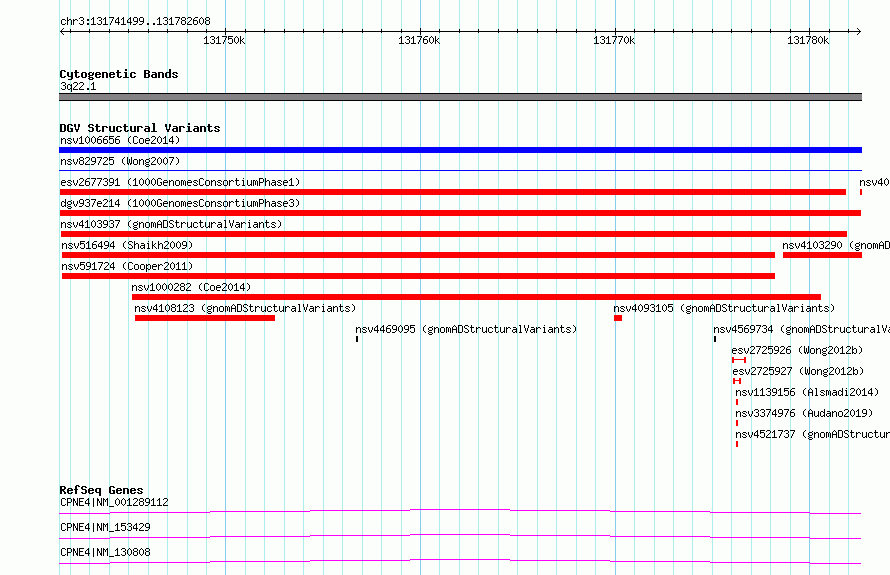Select the red esv2677391 variant bar
Viewport: 890px width, 575px height.
(x=453, y=192)
